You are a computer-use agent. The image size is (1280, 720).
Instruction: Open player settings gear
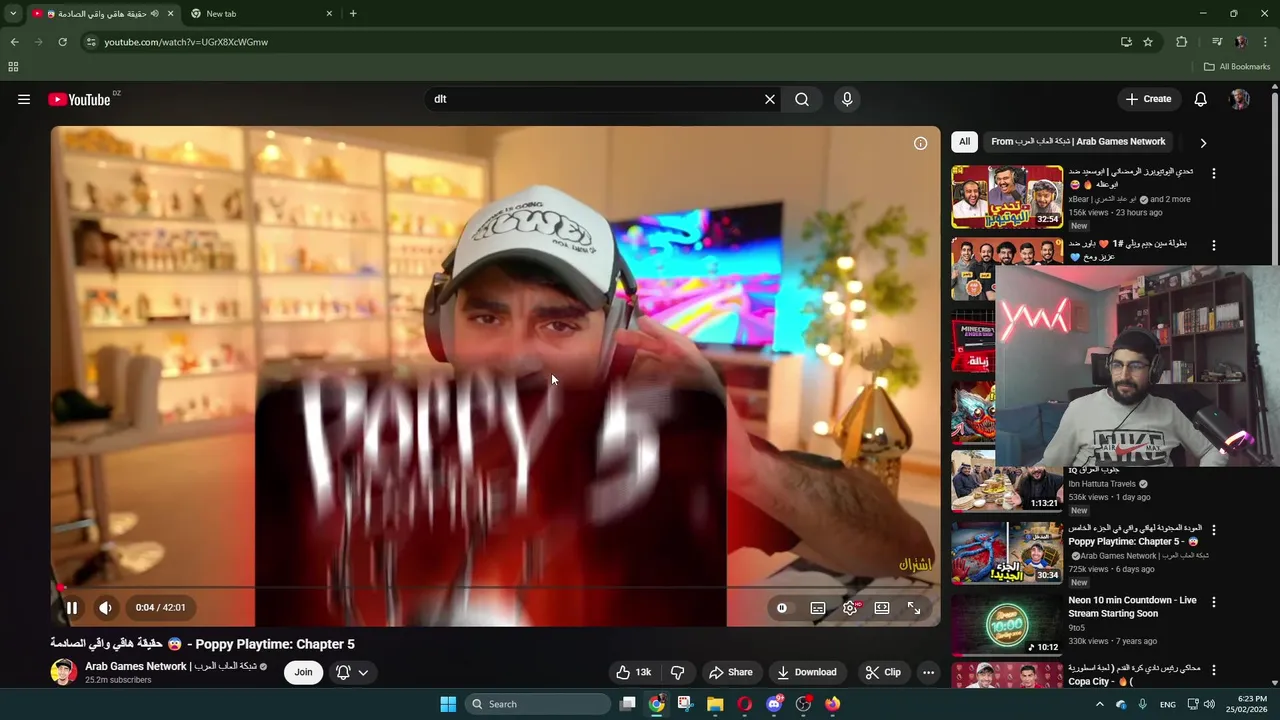point(850,608)
